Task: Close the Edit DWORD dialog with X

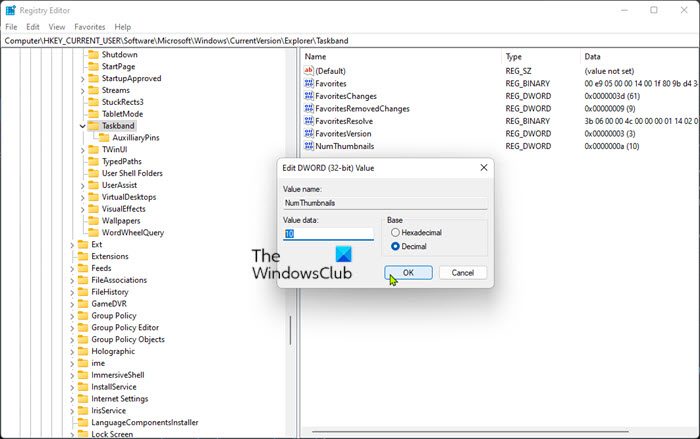Action: (x=483, y=167)
